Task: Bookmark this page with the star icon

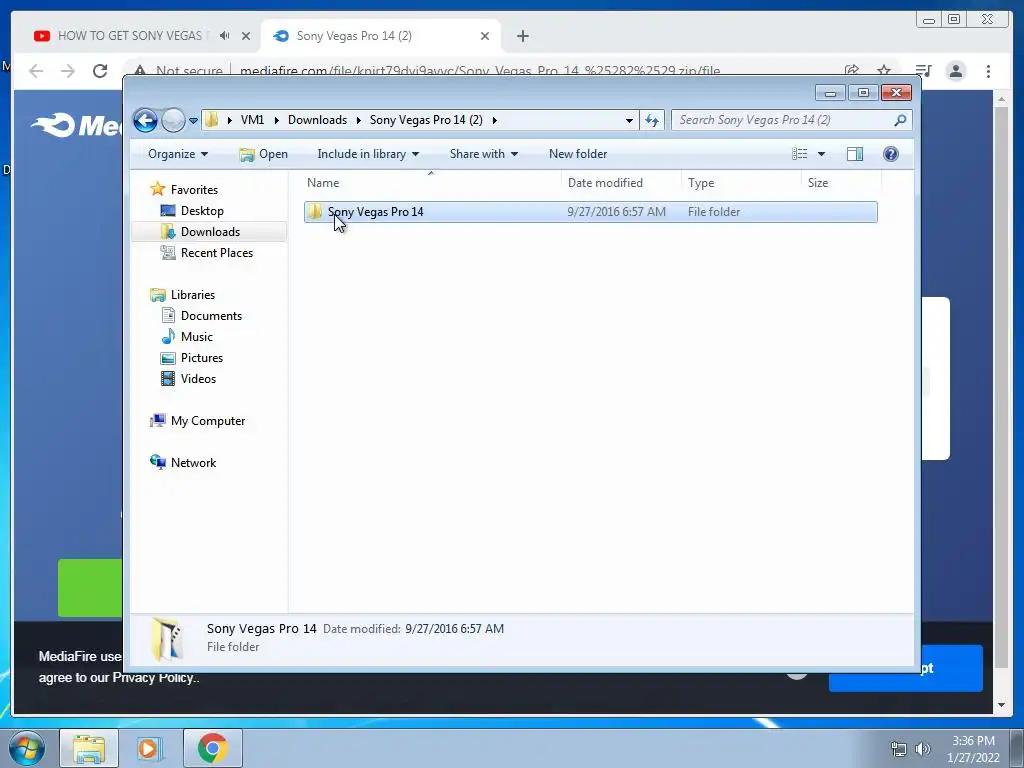Action: [x=884, y=71]
